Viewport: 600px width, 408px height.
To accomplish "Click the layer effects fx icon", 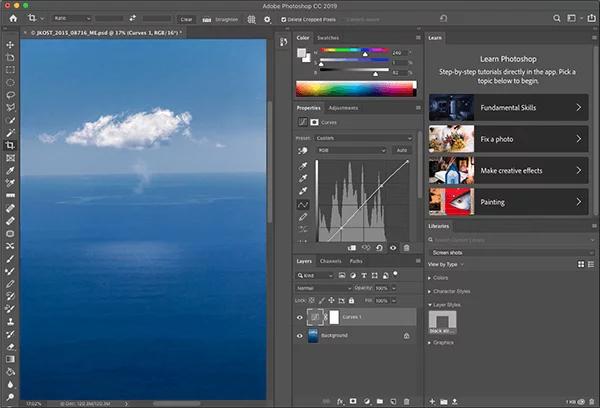I will point(340,399).
